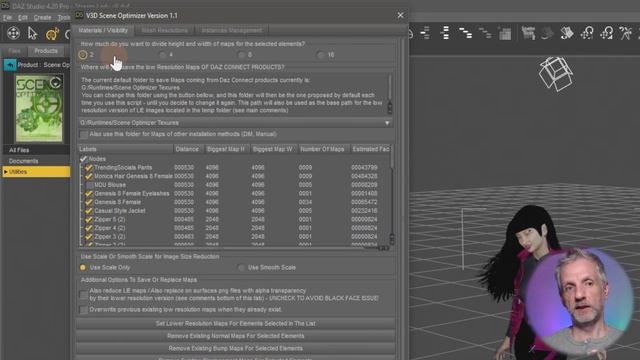
Task: Click the tilted cards toolbar icon
Action: [x=567, y=33]
